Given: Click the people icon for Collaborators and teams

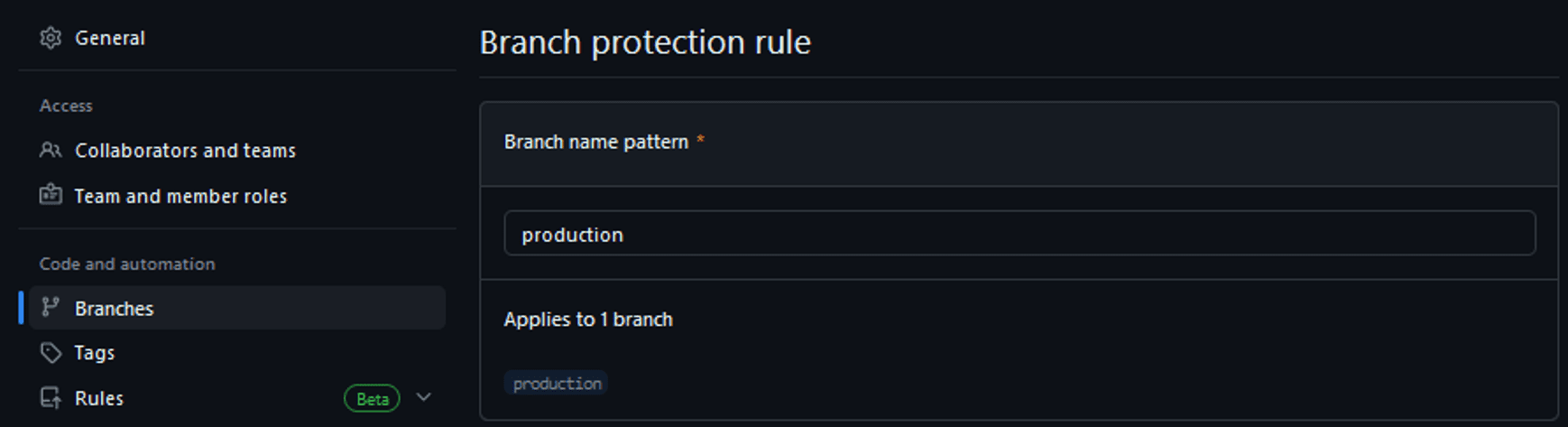Looking at the screenshot, I should (51, 150).
